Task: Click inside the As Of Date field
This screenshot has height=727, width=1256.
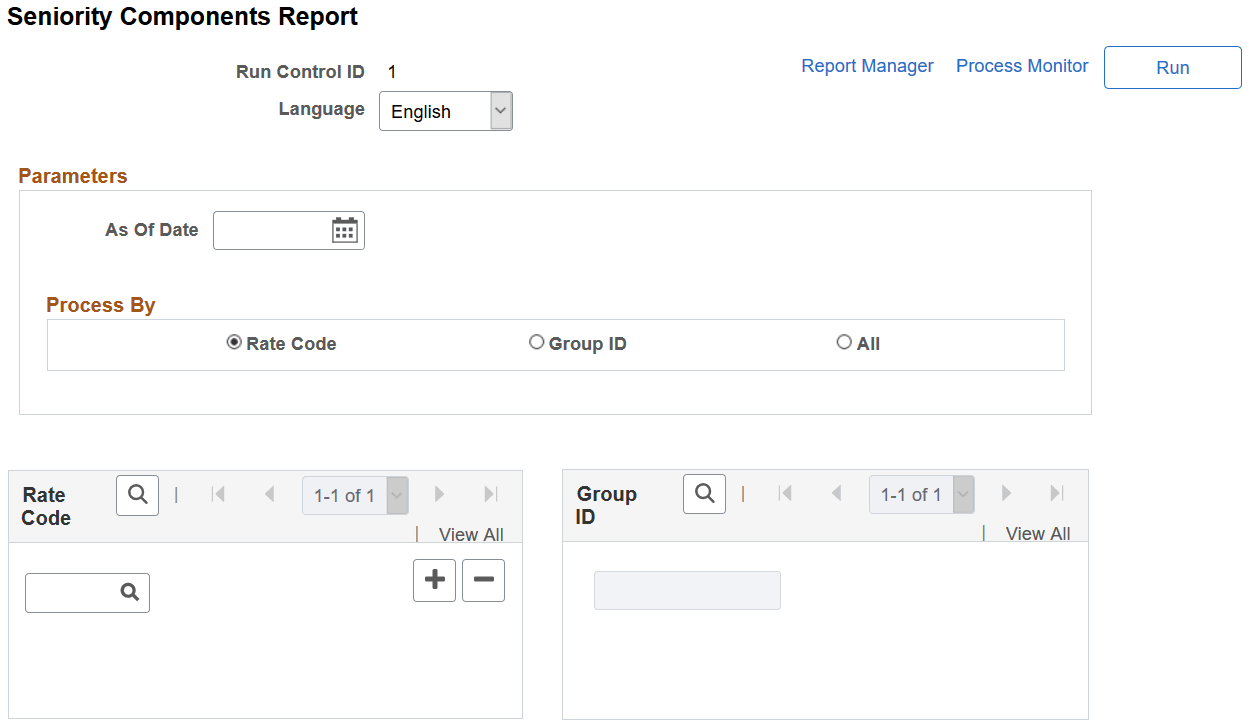Action: tap(270, 230)
